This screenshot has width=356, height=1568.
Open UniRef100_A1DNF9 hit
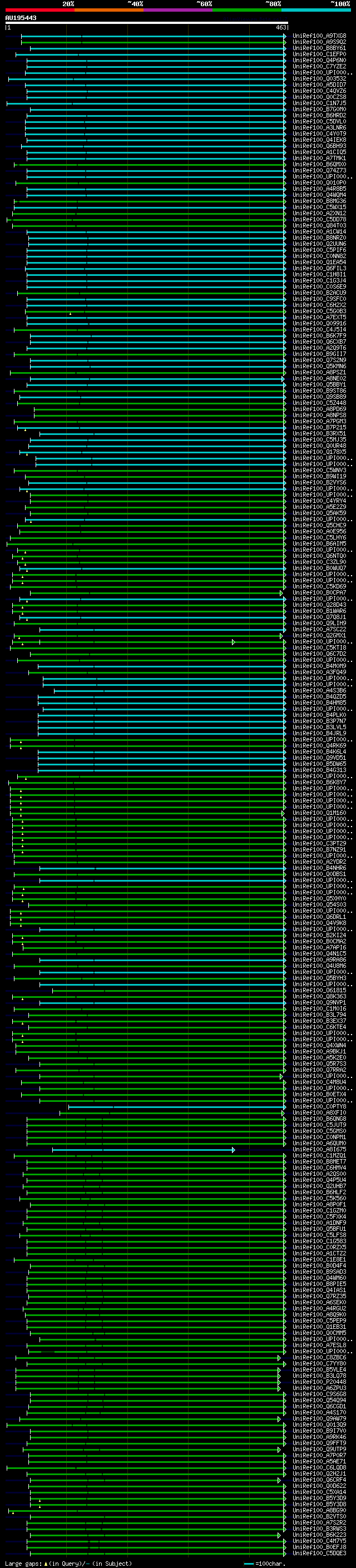(x=319, y=1223)
